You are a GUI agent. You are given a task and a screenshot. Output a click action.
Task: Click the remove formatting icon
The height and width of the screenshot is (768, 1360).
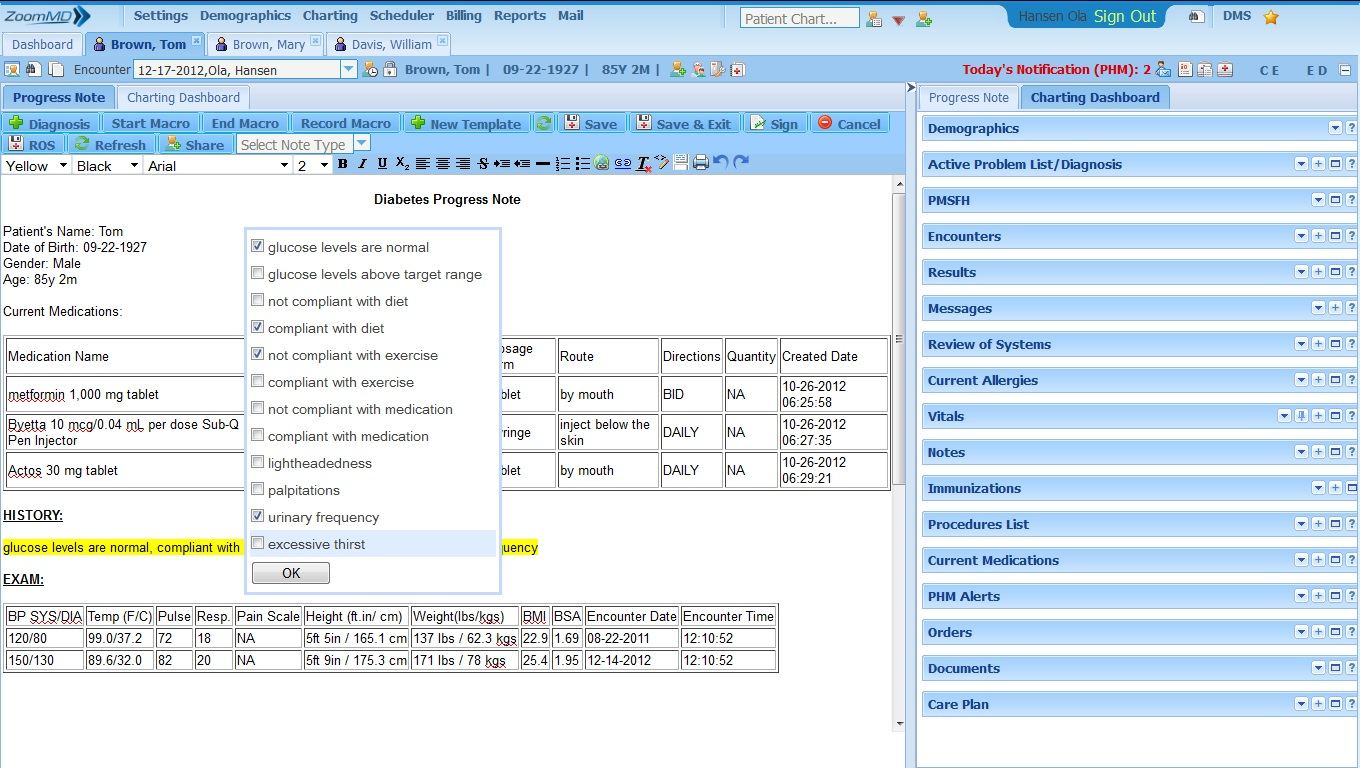pyautogui.click(x=643, y=165)
